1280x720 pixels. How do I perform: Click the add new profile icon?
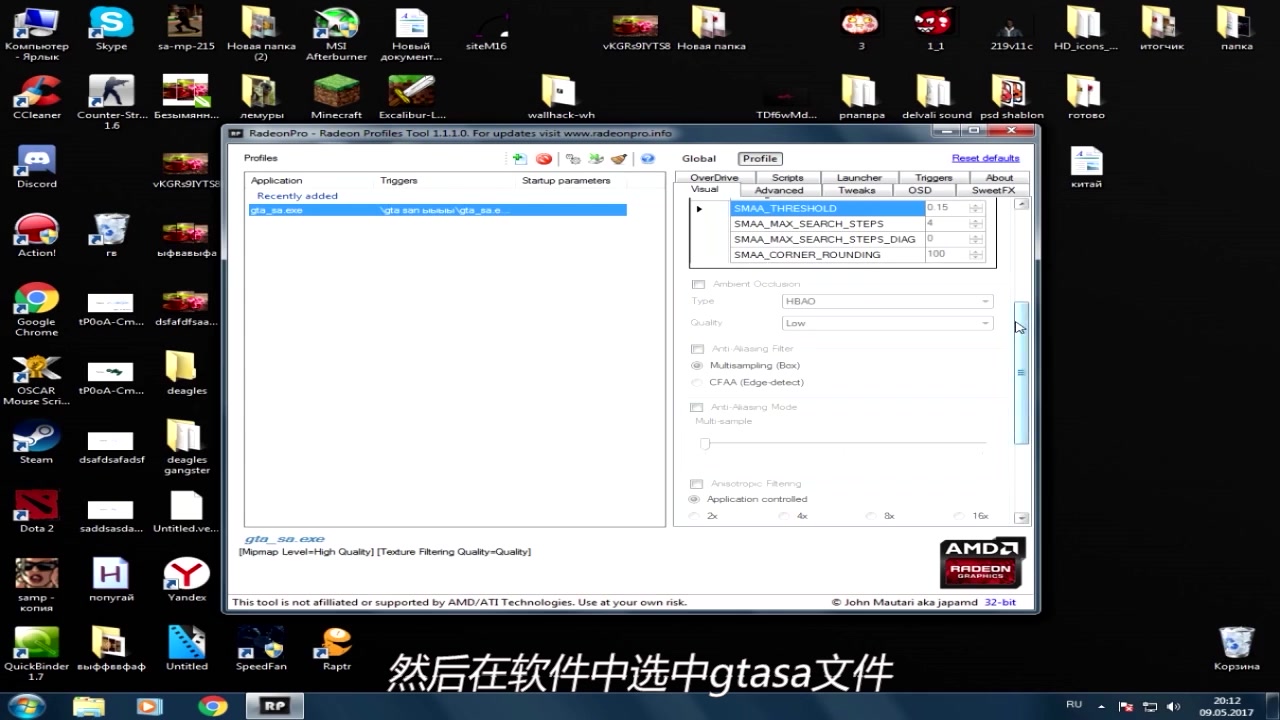click(519, 159)
